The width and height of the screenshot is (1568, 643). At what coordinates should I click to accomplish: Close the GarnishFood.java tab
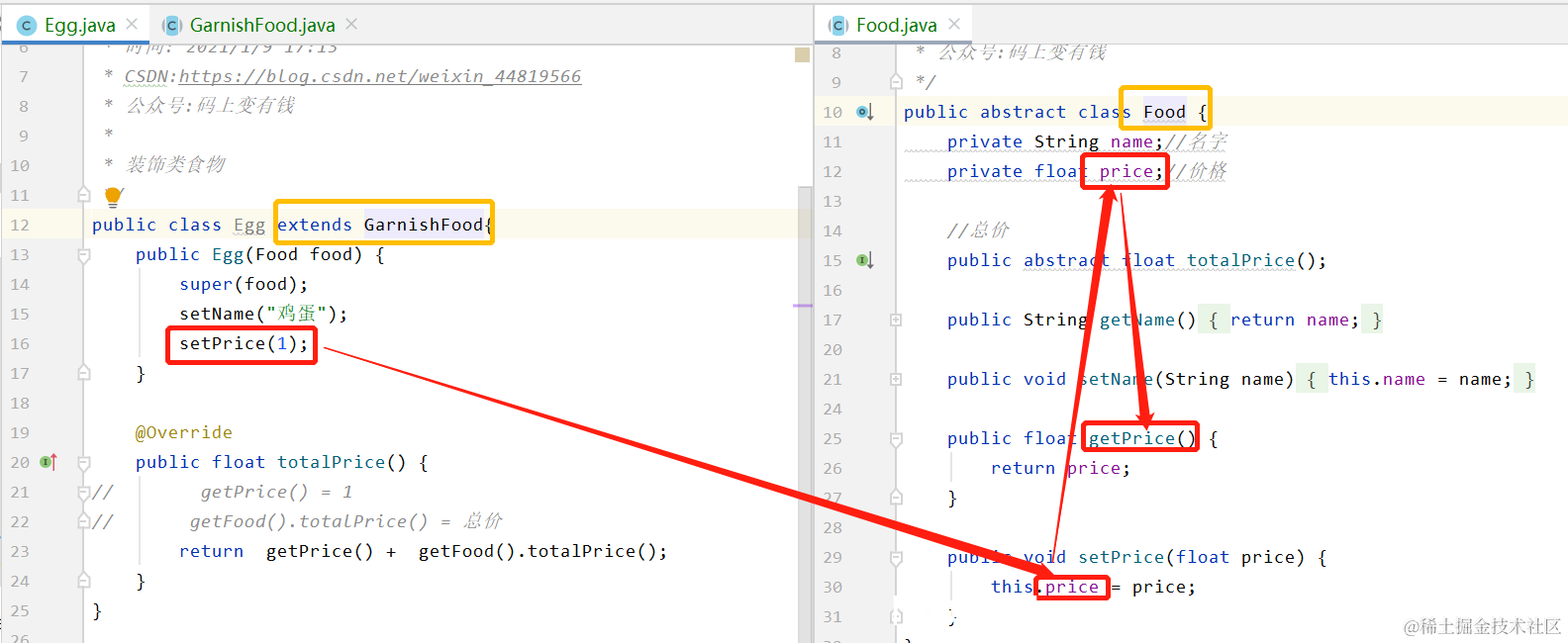351,24
